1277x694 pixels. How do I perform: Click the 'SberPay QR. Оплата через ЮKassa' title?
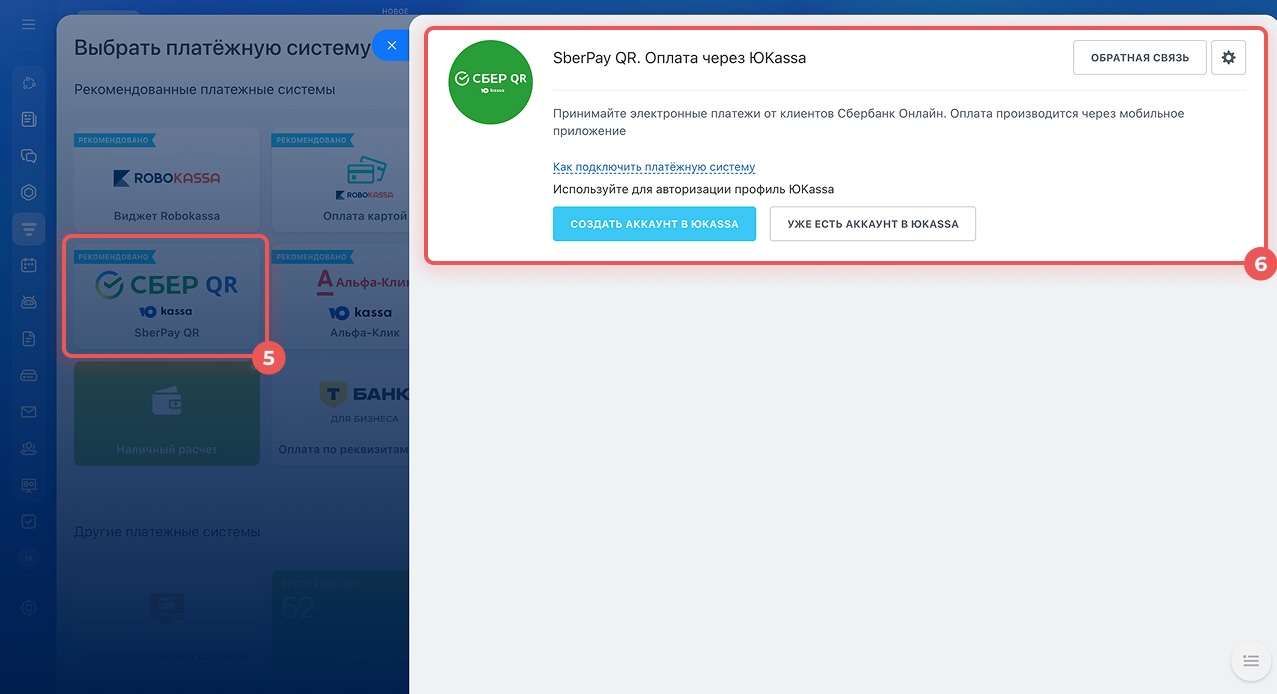coord(679,58)
